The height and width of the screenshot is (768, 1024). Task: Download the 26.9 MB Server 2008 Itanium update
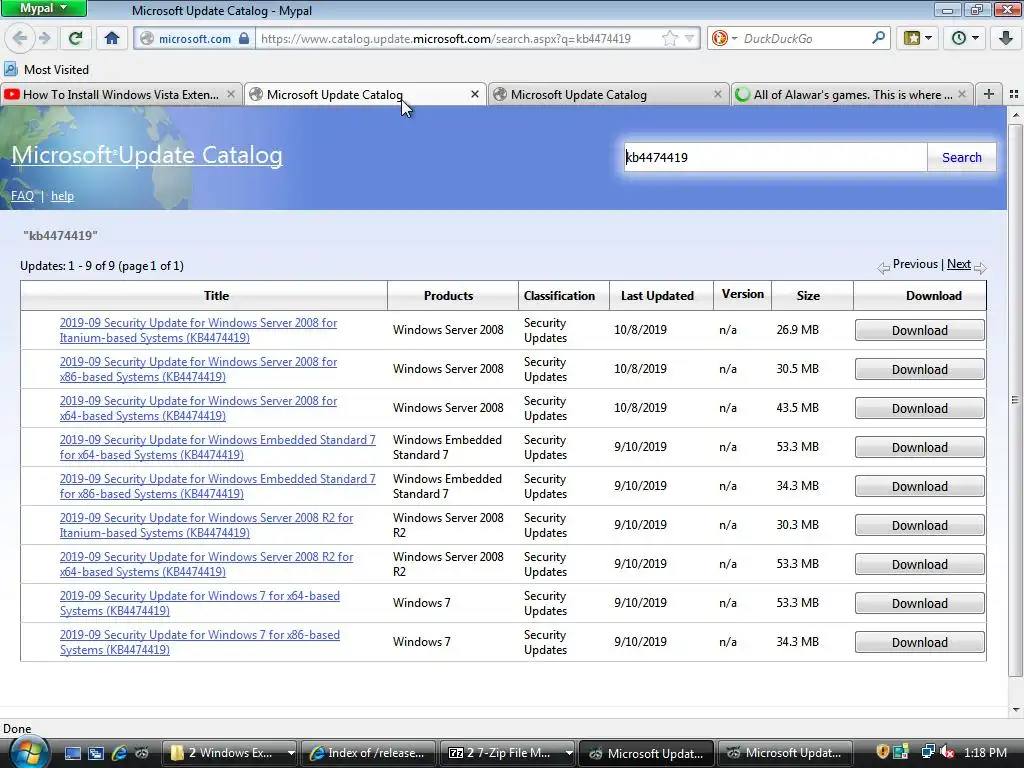[920, 330]
